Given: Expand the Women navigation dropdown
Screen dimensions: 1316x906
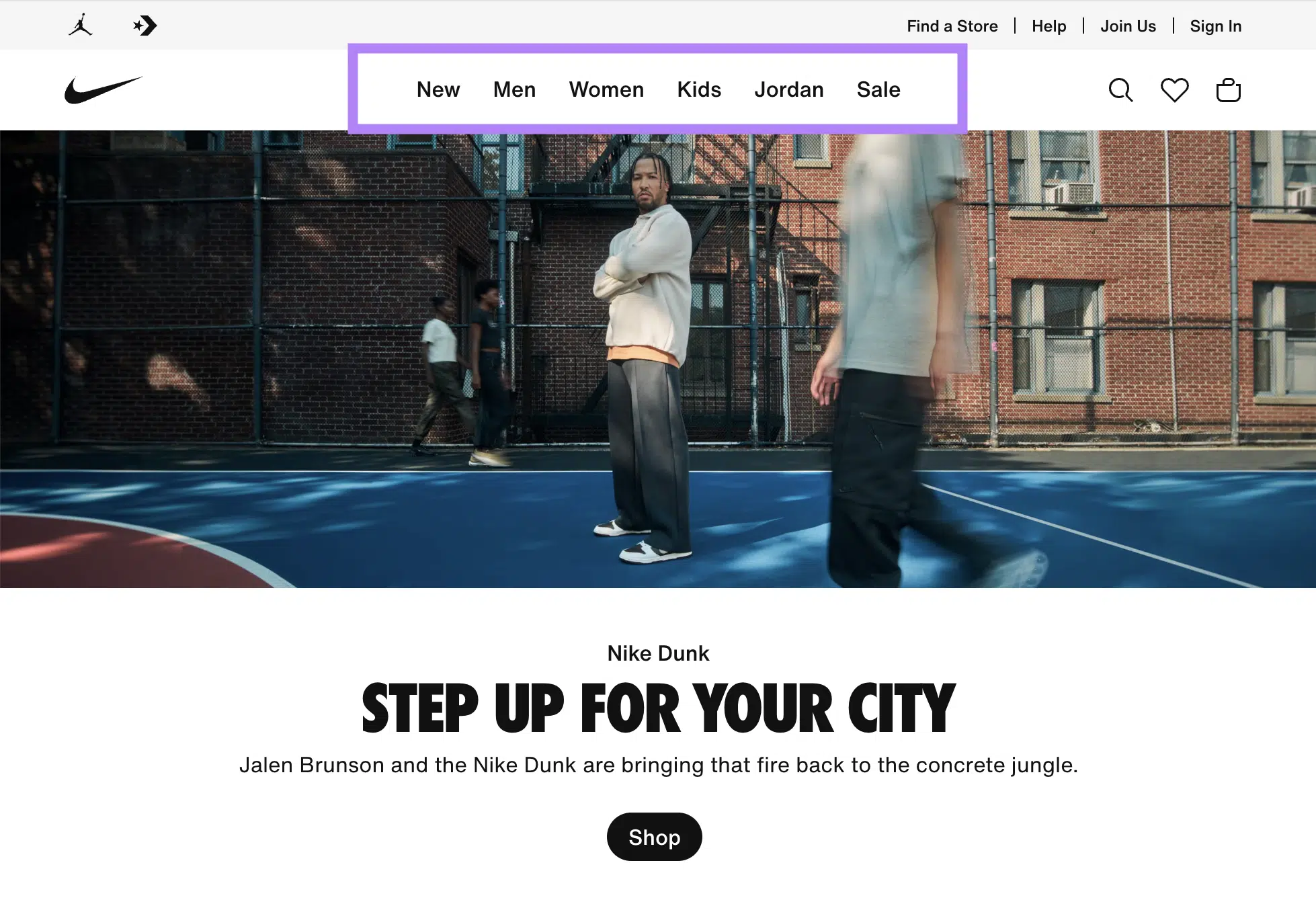Looking at the screenshot, I should click(x=606, y=89).
